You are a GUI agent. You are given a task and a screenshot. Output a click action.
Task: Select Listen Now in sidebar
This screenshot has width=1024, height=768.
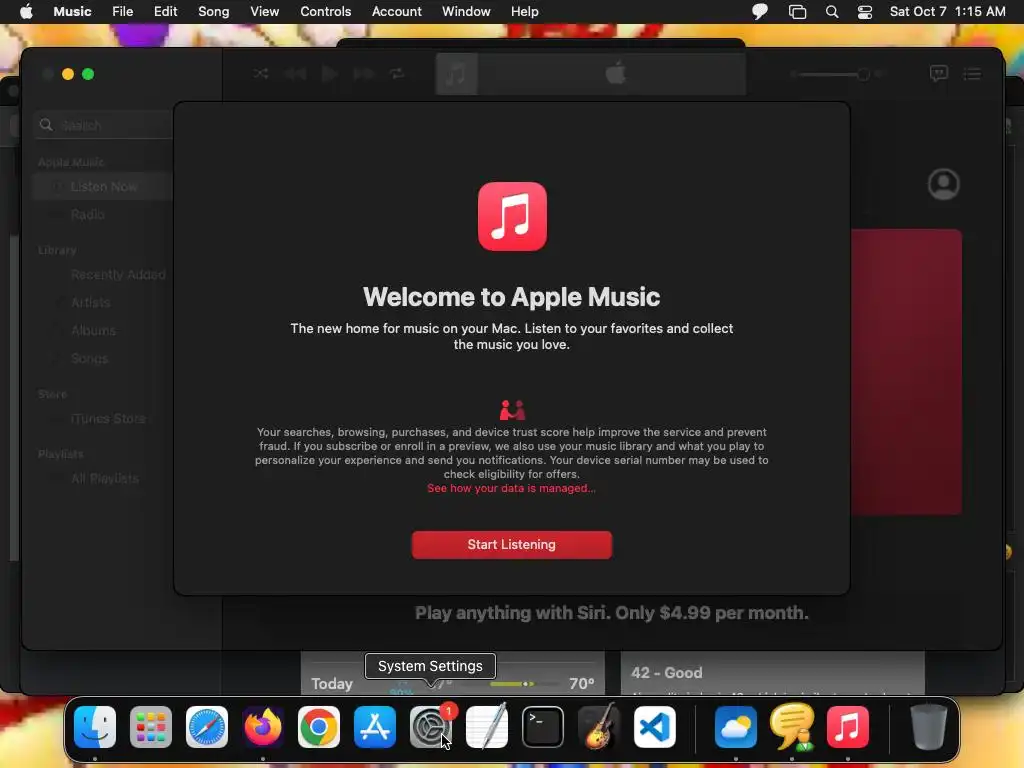point(103,187)
